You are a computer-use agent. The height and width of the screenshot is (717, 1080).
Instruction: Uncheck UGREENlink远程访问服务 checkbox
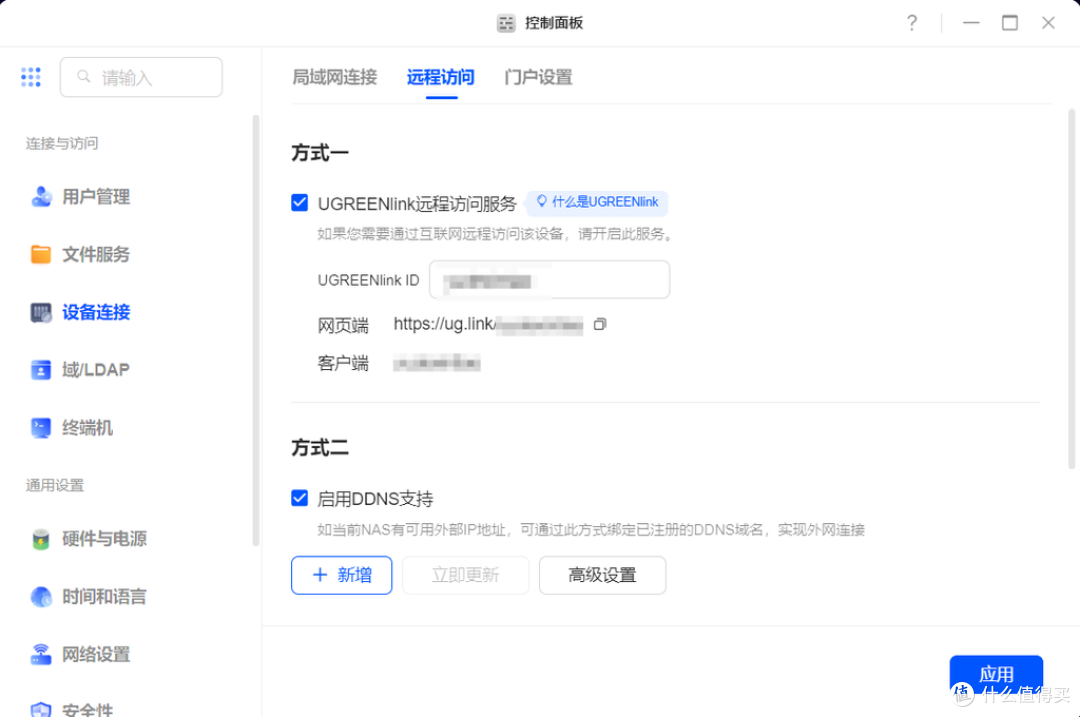300,202
